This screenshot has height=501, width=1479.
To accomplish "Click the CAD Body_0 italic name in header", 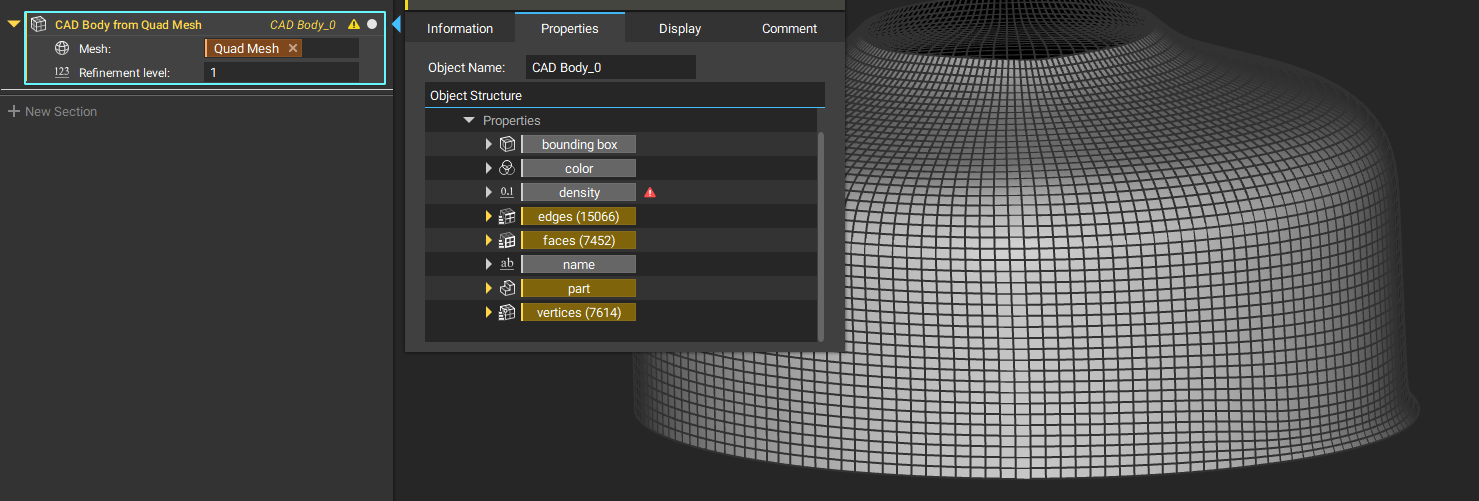I will pyautogui.click(x=303, y=24).
